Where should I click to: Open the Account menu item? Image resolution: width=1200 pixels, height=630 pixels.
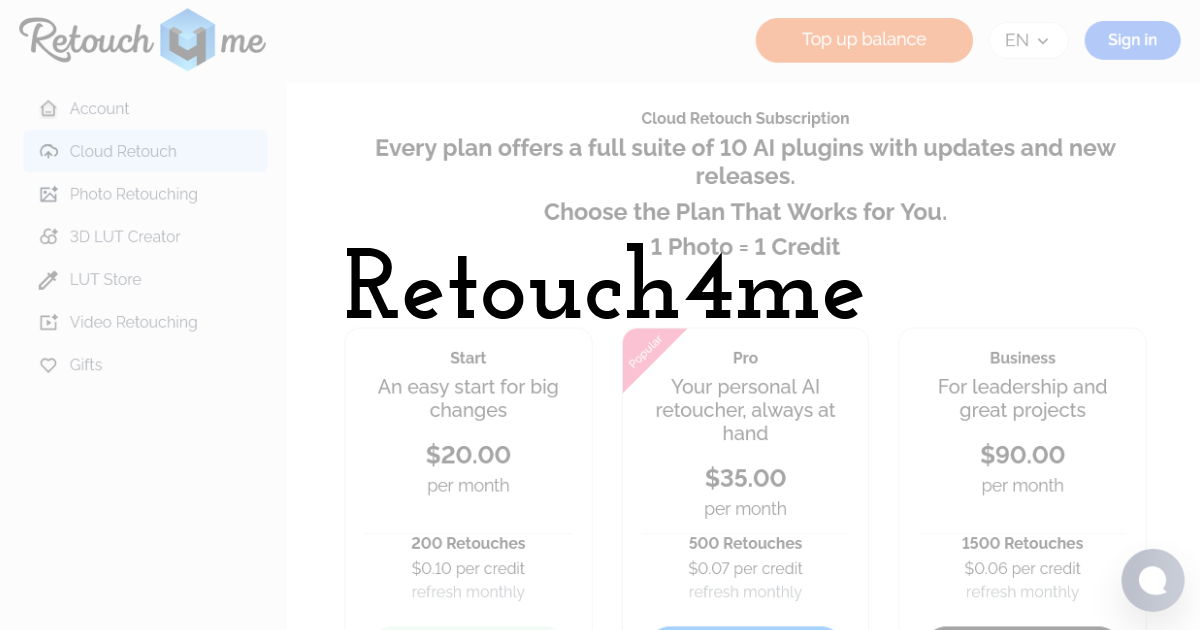(100, 109)
